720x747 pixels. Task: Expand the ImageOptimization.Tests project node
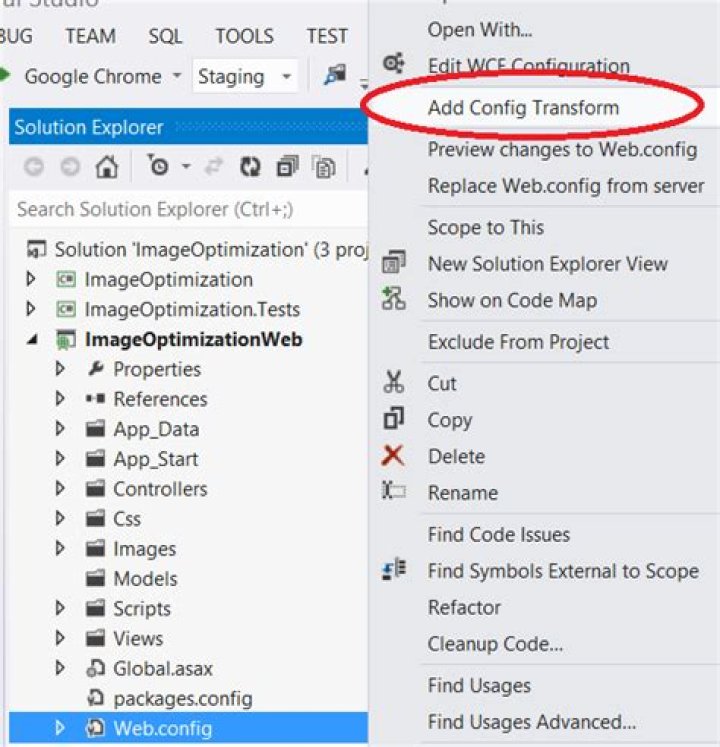(31, 309)
